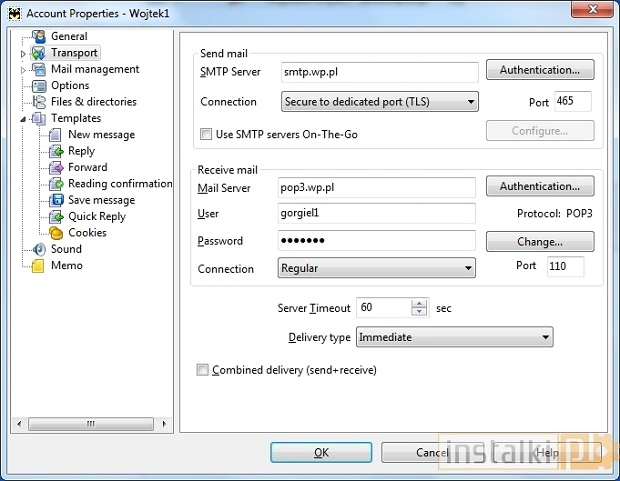This screenshot has width=620, height=481.
Task: Click the Save message floppy icon
Action: (x=57, y=200)
